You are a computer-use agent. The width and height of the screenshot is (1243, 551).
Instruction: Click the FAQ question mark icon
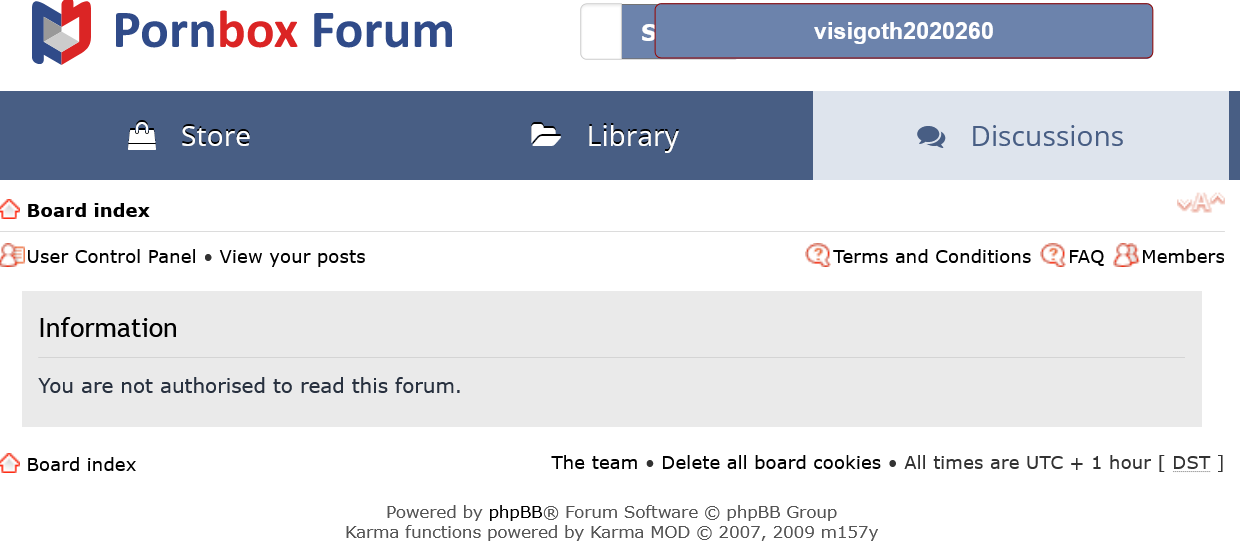click(x=1053, y=256)
